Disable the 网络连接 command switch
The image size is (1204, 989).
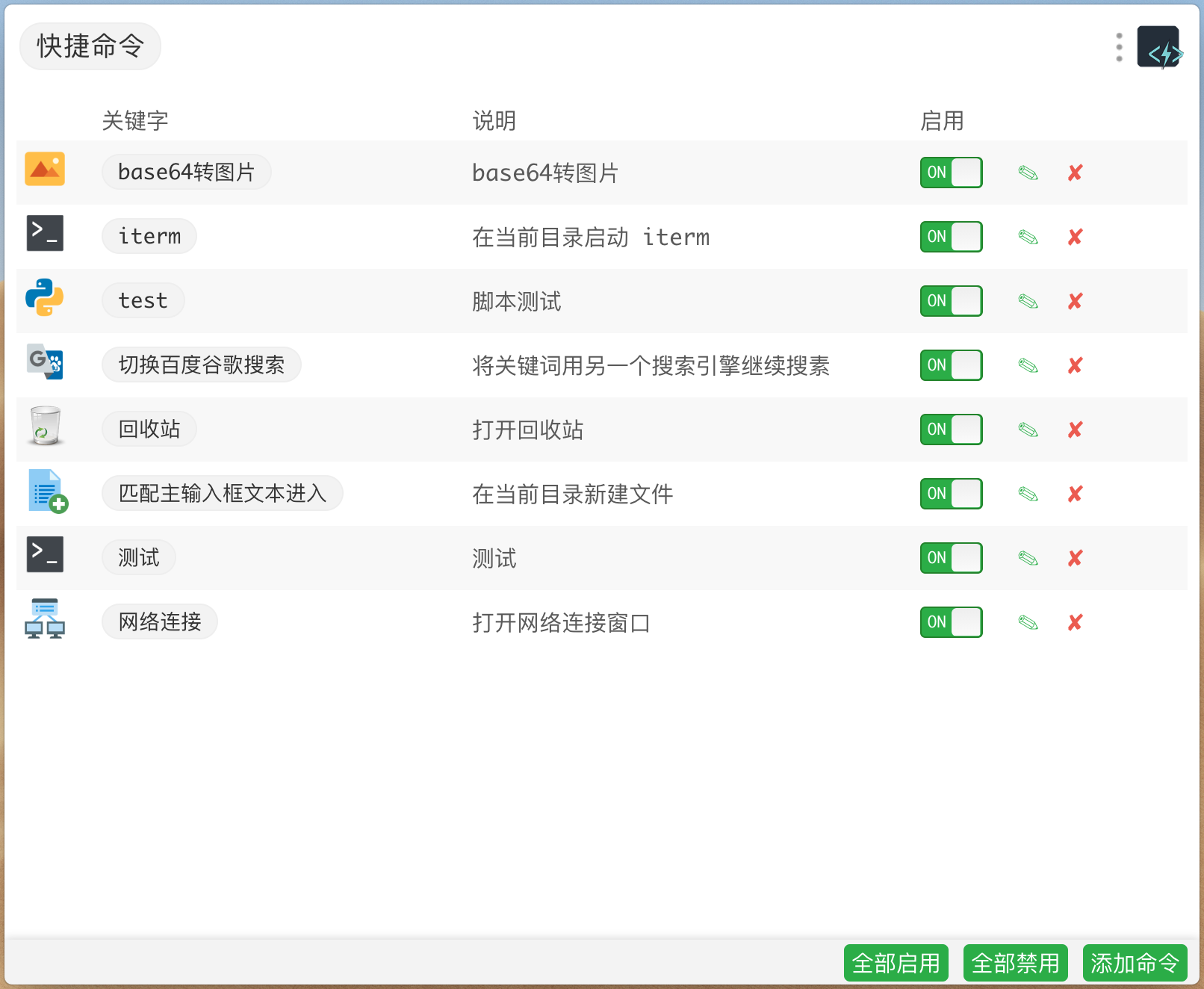click(952, 622)
